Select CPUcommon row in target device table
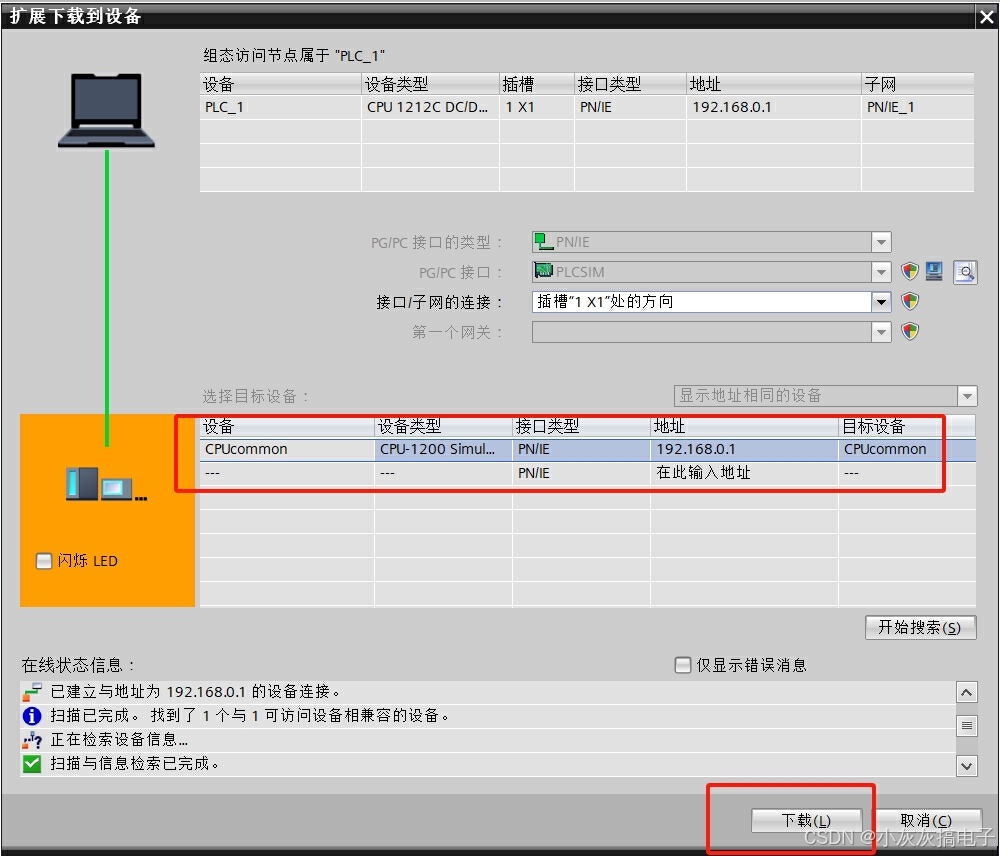1000x856 pixels. click(x=587, y=450)
